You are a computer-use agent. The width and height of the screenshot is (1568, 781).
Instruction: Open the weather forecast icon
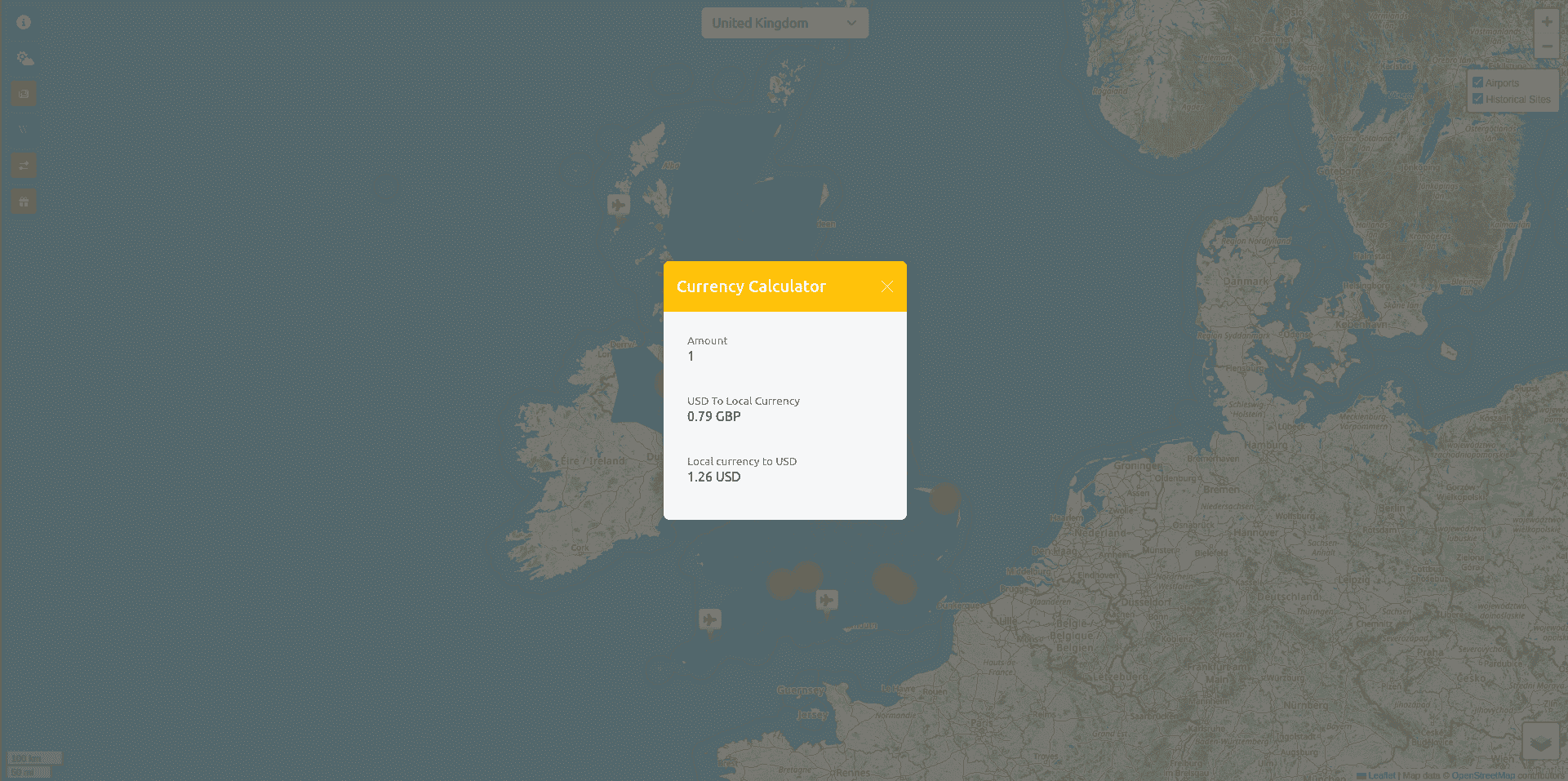[x=24, y=59]
